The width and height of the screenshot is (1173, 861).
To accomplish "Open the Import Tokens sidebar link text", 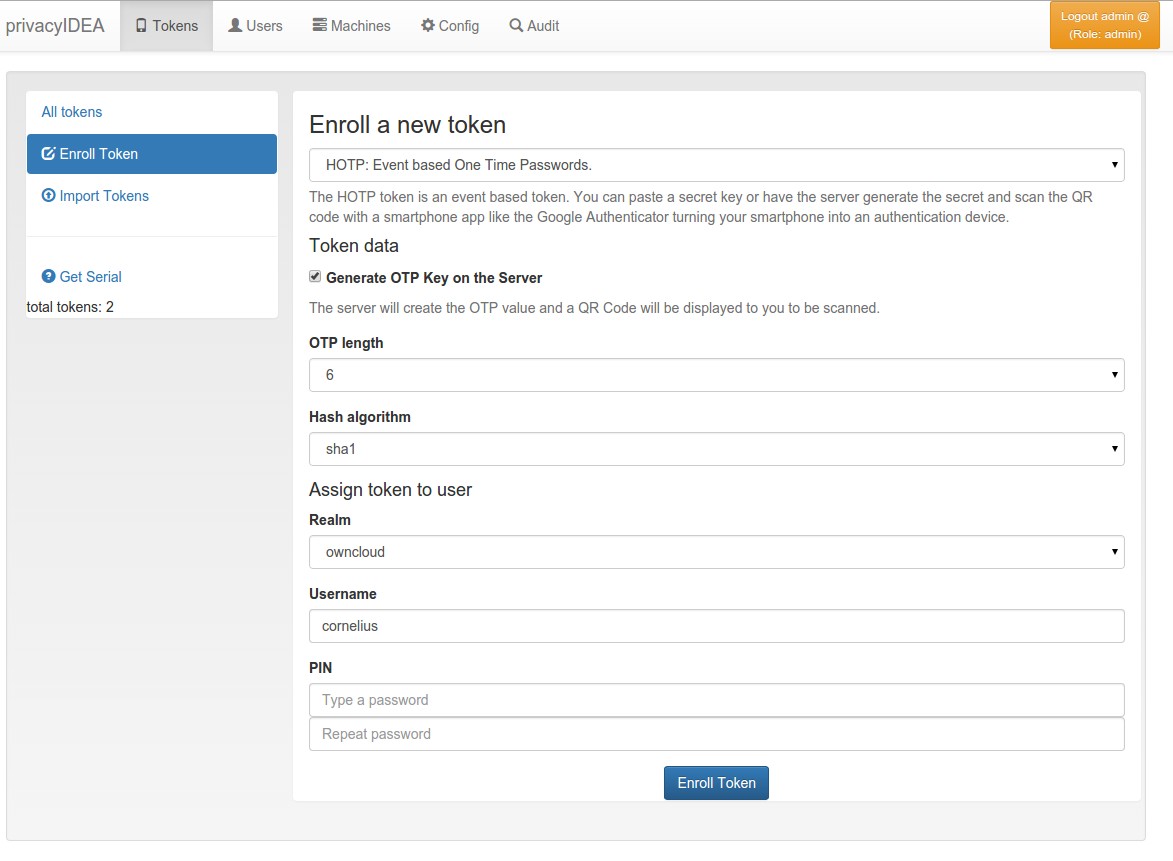I will pyautogui.click(x=104, y=195).
